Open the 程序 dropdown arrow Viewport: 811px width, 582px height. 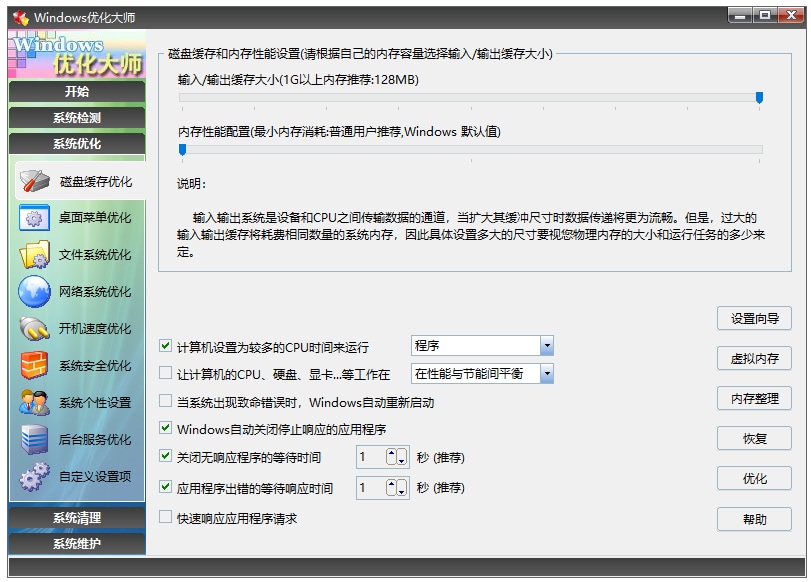pos(547,346)
